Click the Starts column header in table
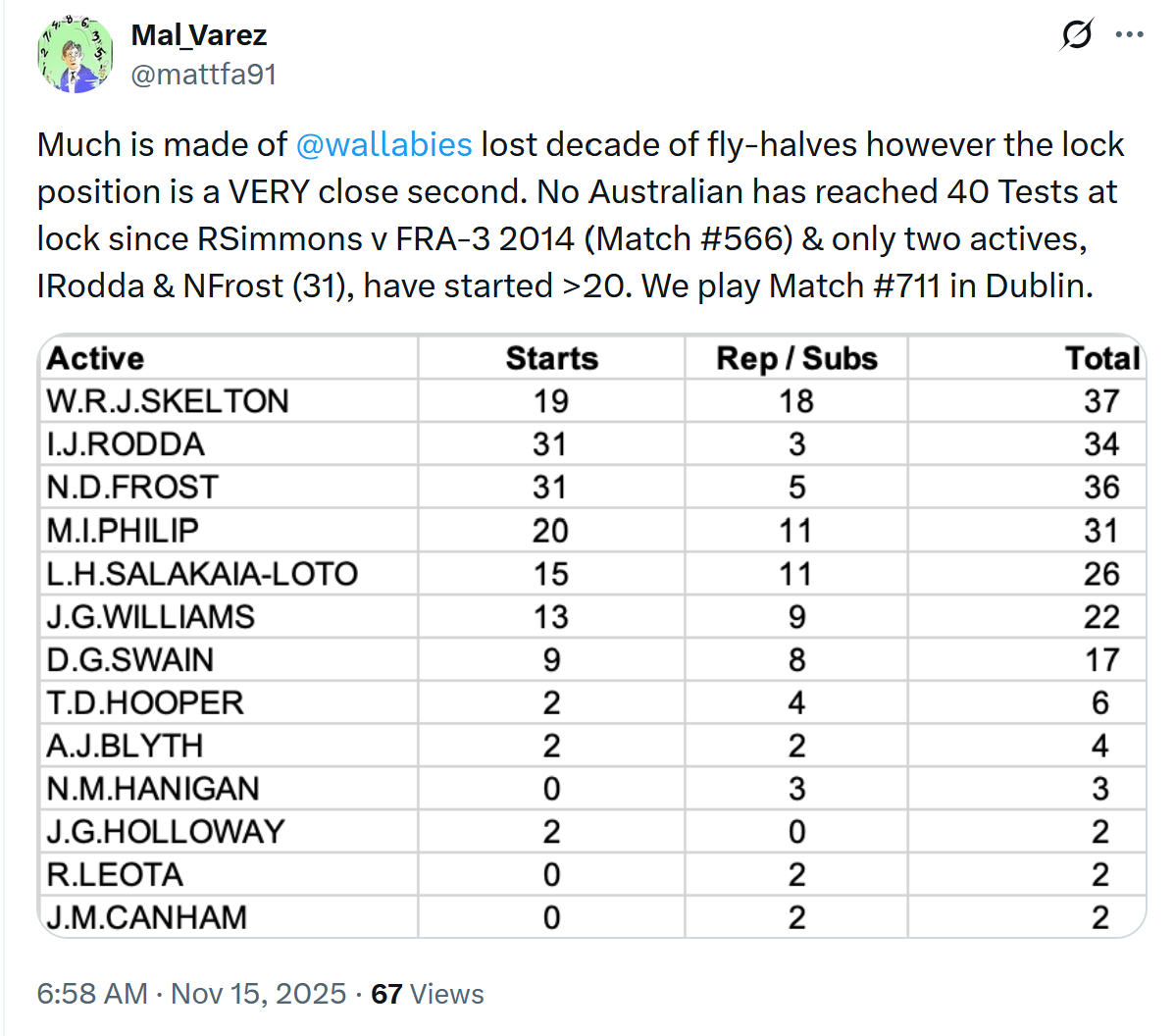Screen dimensions: 1175x1036 (x=551, y=358)
